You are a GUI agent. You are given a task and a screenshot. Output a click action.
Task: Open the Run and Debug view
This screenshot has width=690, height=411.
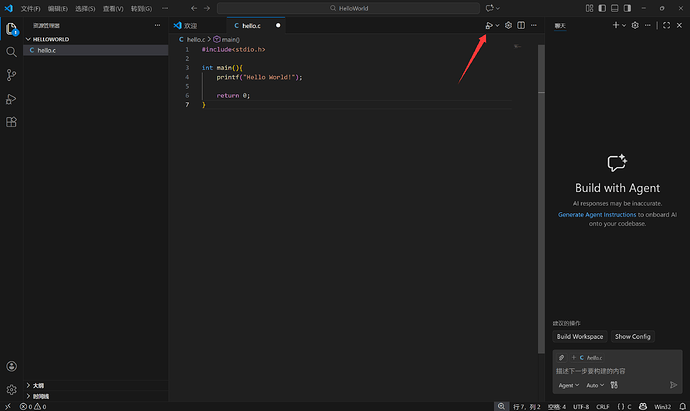click(x=11, y=99)
